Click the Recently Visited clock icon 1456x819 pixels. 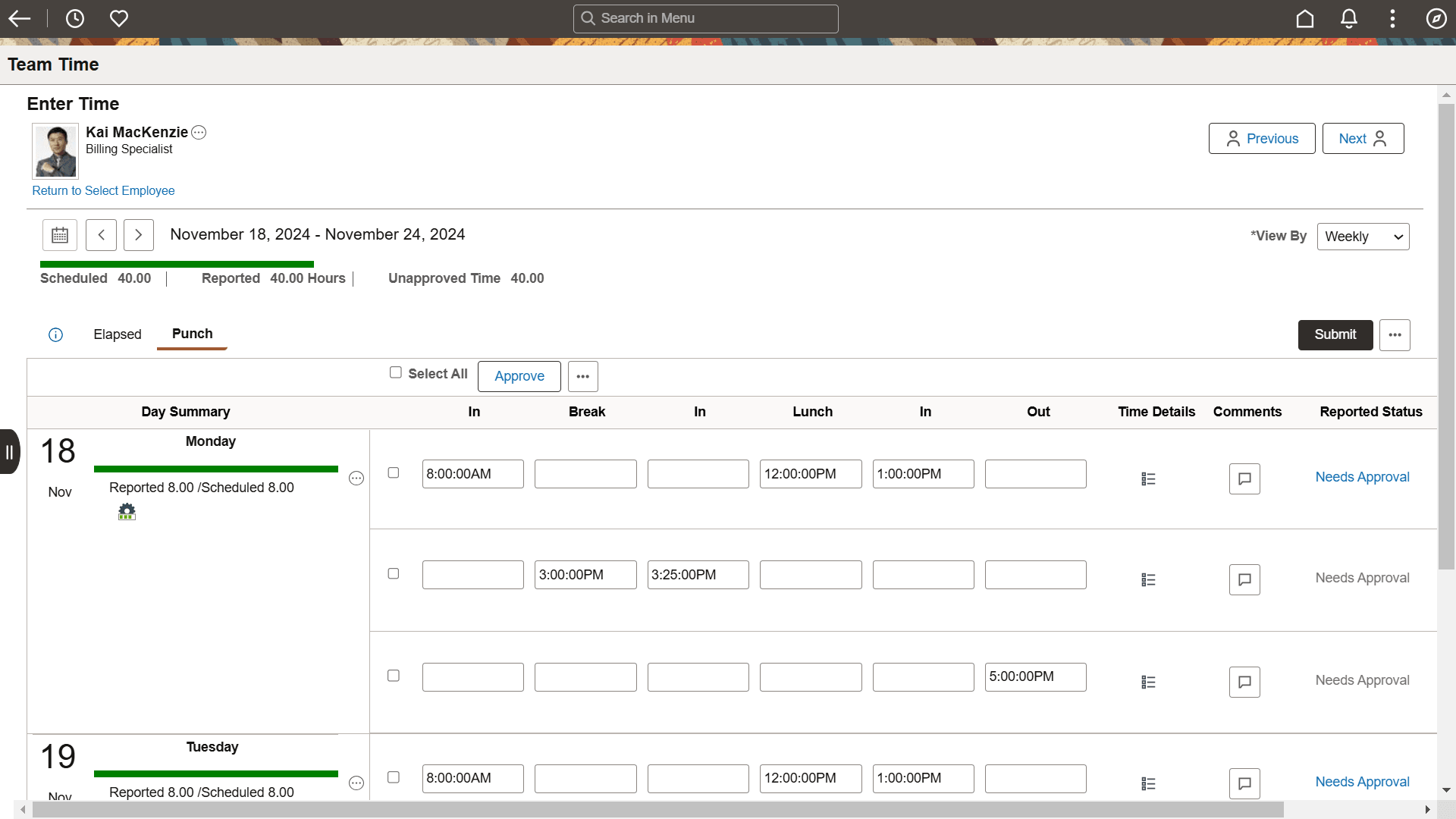click(75, 18)
